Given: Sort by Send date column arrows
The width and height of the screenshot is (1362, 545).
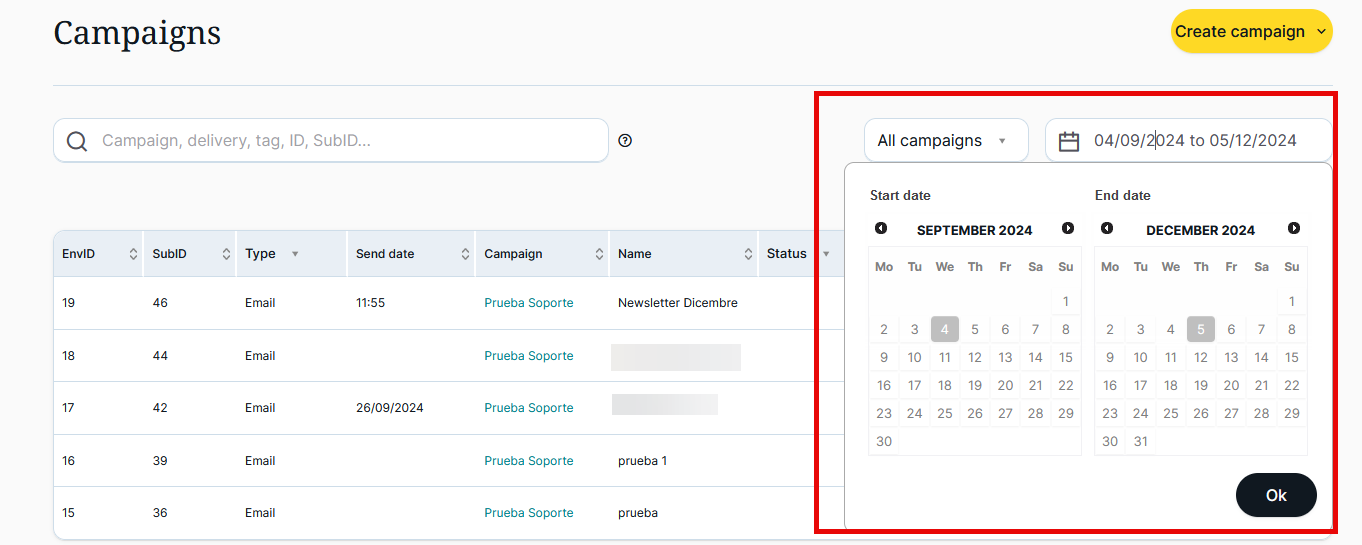Looking at the screenshot, I should 465,254.
